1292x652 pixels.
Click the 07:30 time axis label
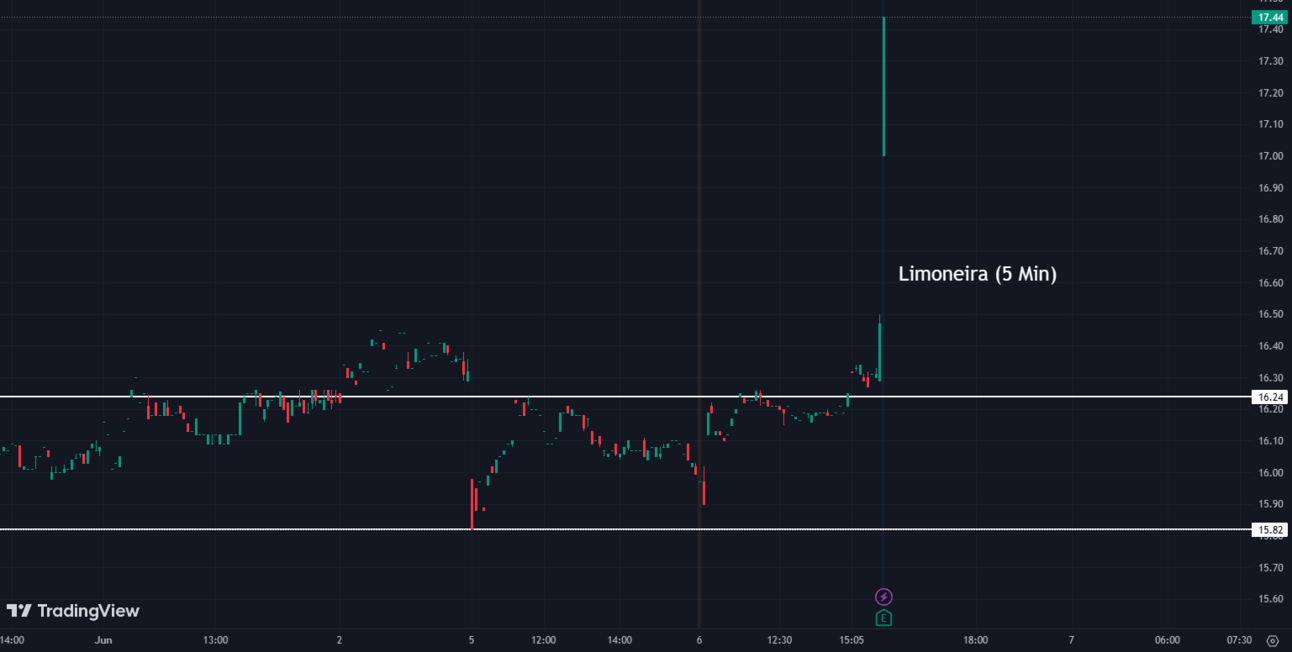coord(1239,640)
